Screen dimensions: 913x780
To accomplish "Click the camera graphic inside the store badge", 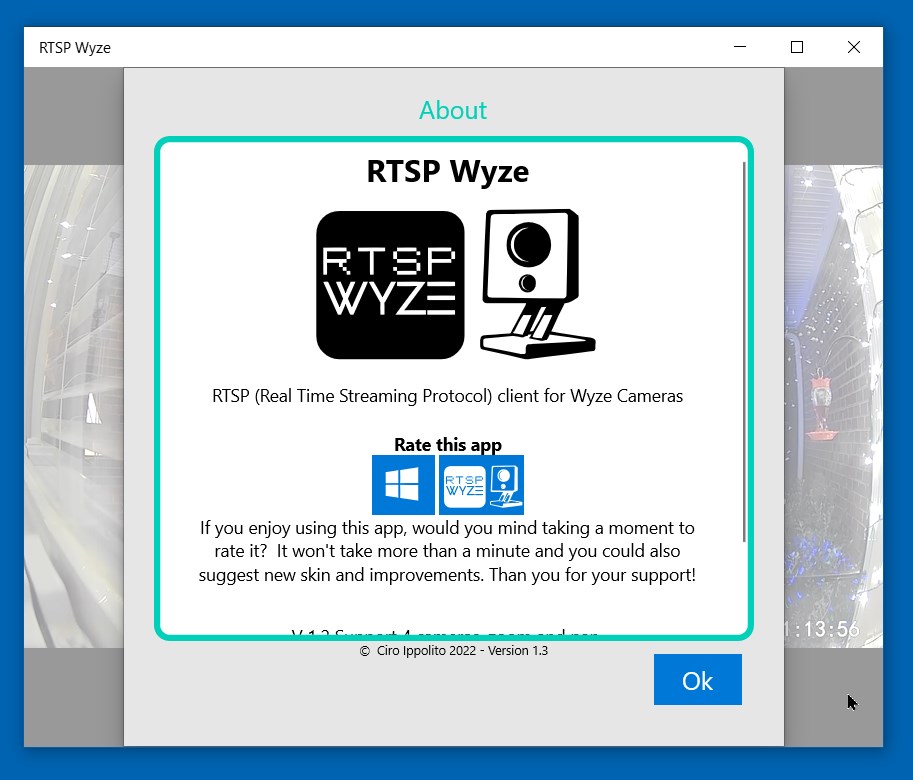I will point(507,484).
